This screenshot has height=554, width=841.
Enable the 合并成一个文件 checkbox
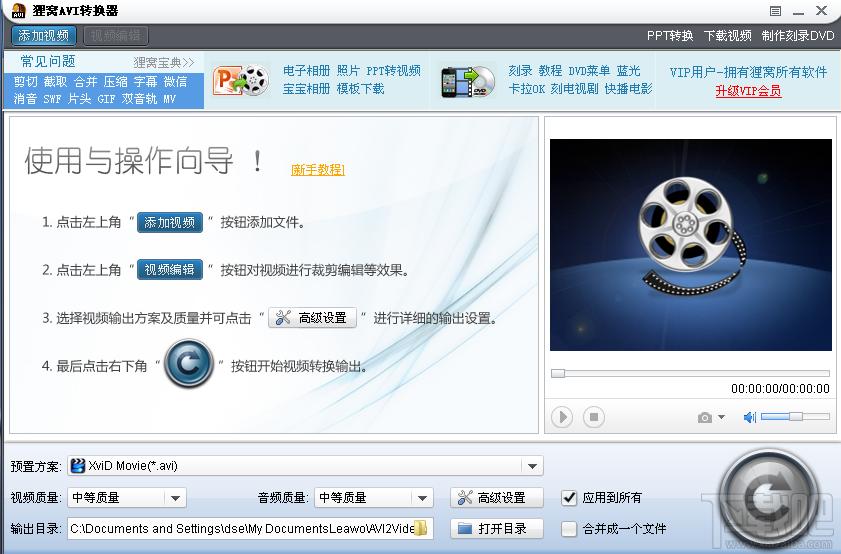569,529
